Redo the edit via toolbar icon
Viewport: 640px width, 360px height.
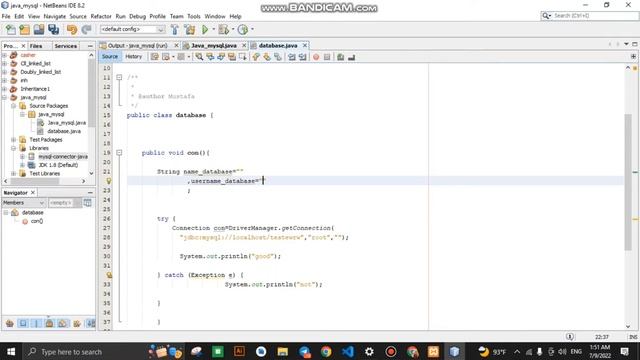[86, 29]
